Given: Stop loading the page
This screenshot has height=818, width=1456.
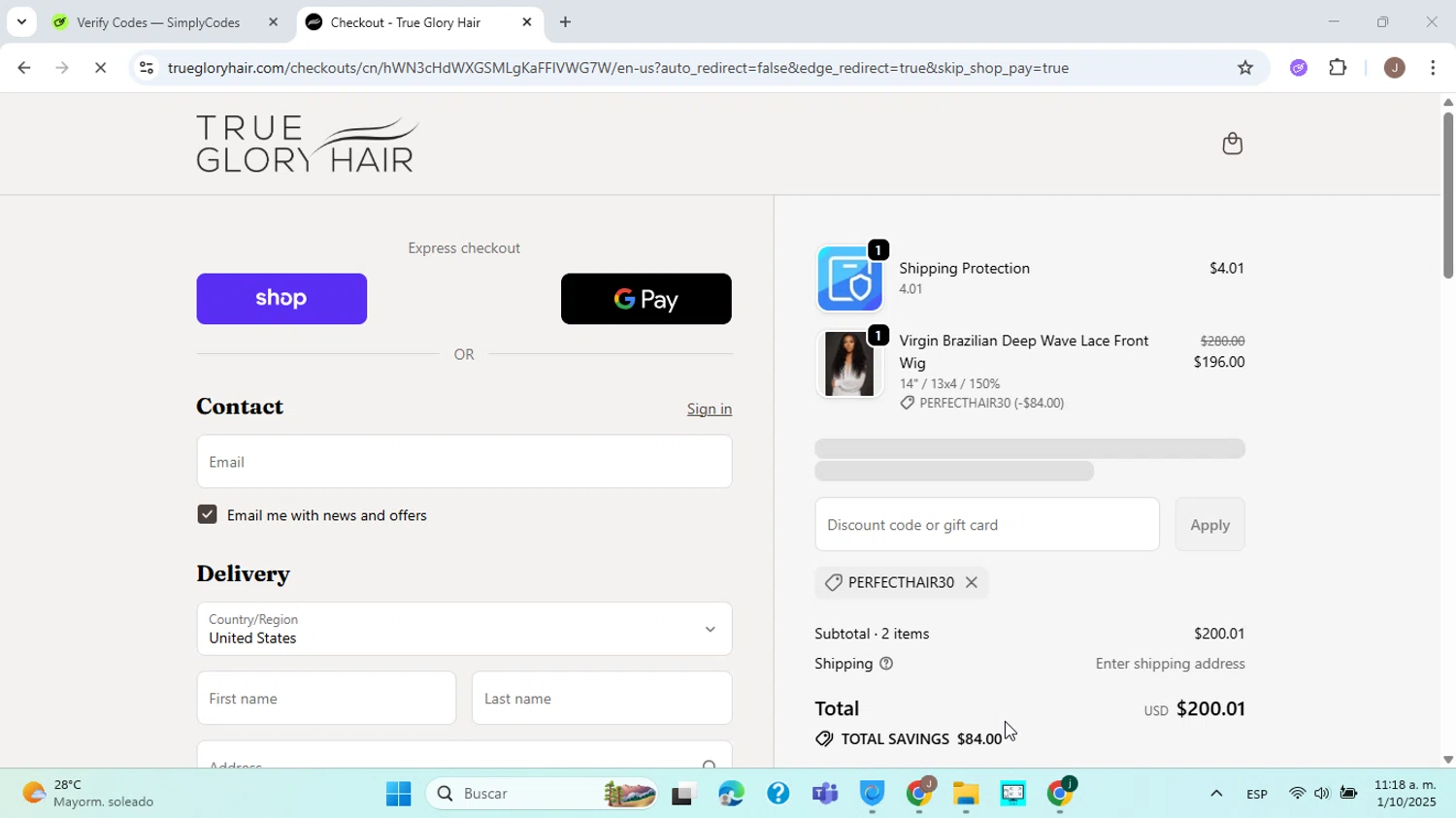Looking at the screenshot, I should (x=100, y=68).
